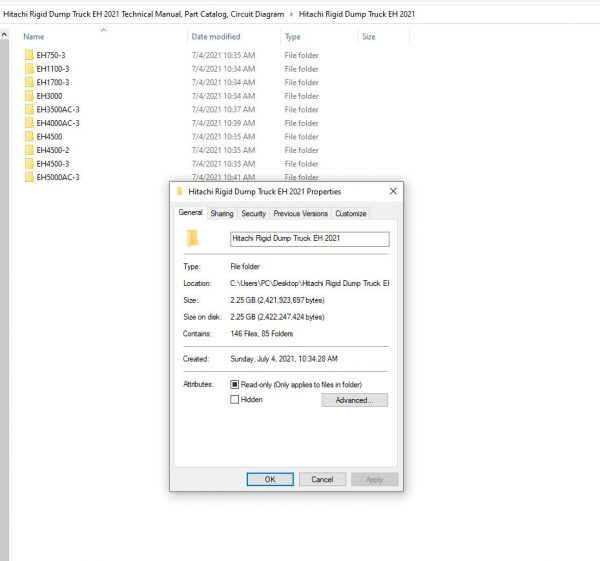Image resolution: width=600 pixels, height=561 pixels.
Task: Select the EH1100-3 folder icon
Action: point(29,69)
